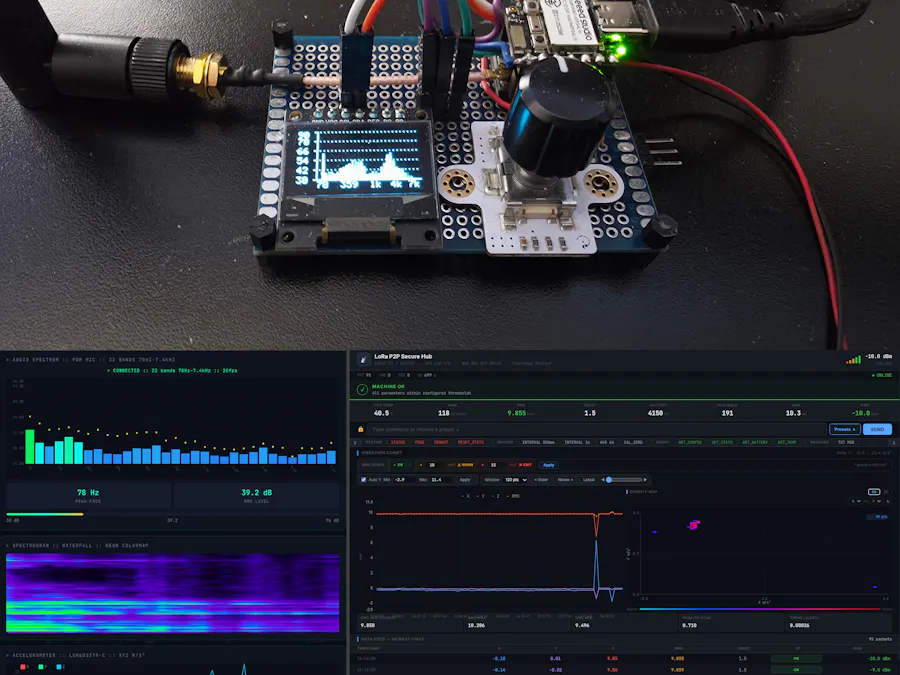Viewport: 900px width, 675px height.
Task: Step vibration history slider right arrow
Action: pyautogui.click(x=645, y=479)
